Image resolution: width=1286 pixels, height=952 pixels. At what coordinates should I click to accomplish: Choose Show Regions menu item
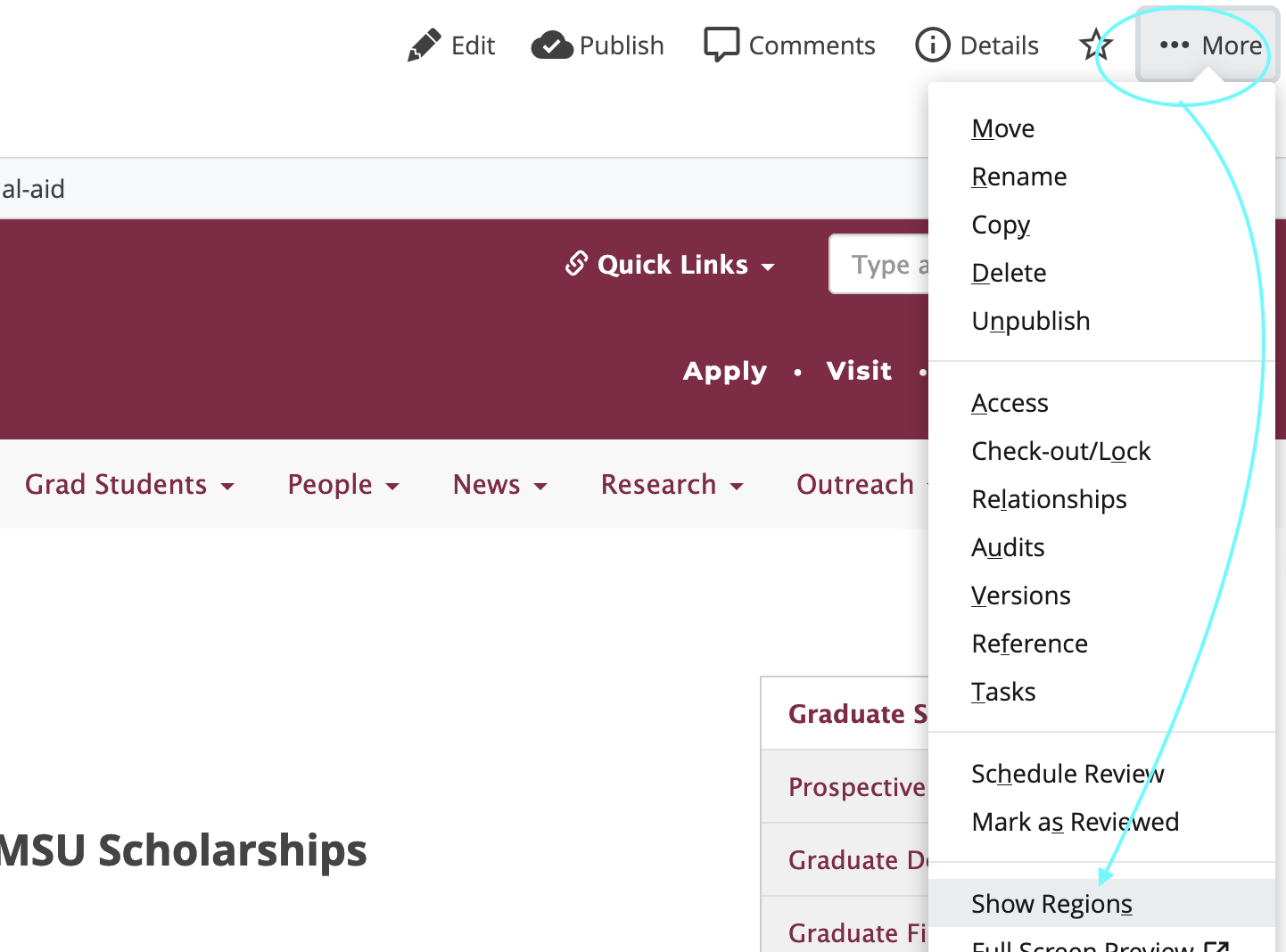pyautogui.click(x=1052, y=904)
